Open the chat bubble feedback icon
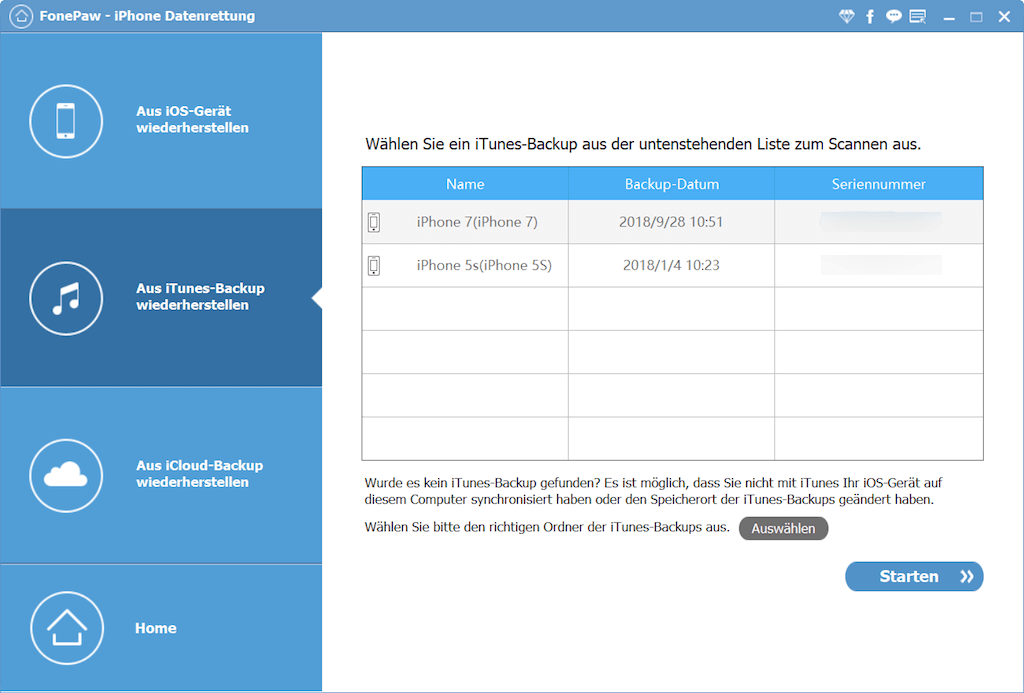 pyautogui.click(x=893, y=16)
